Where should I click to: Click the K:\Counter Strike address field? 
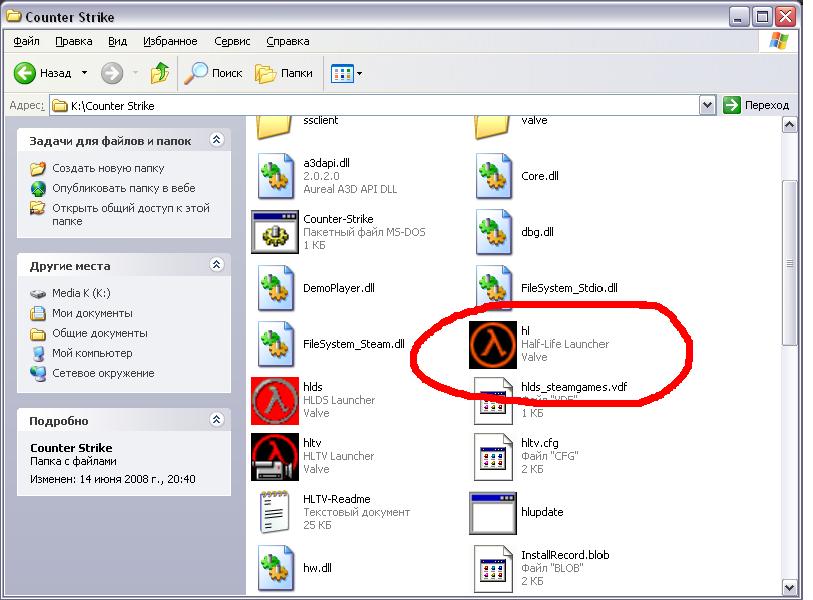(x=374, y=105)
